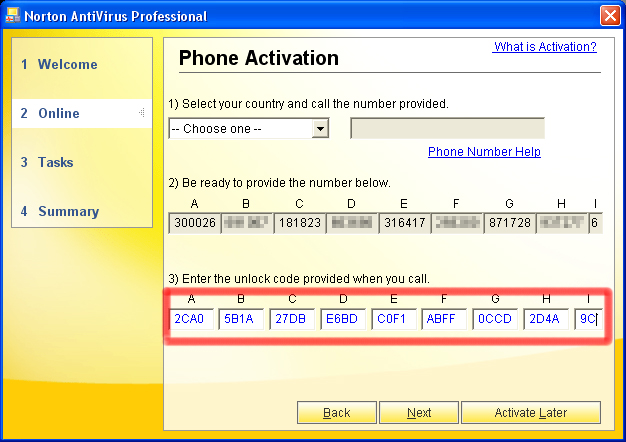Image resolution: width=626 pixels, height=442 pixels.
Task: Select the Welcome step in sidebar
Action: click(x=67, y=65)
